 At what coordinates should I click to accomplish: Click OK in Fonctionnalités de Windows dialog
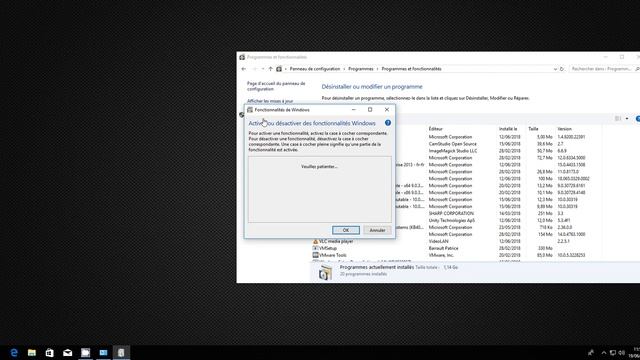[346, 230]
